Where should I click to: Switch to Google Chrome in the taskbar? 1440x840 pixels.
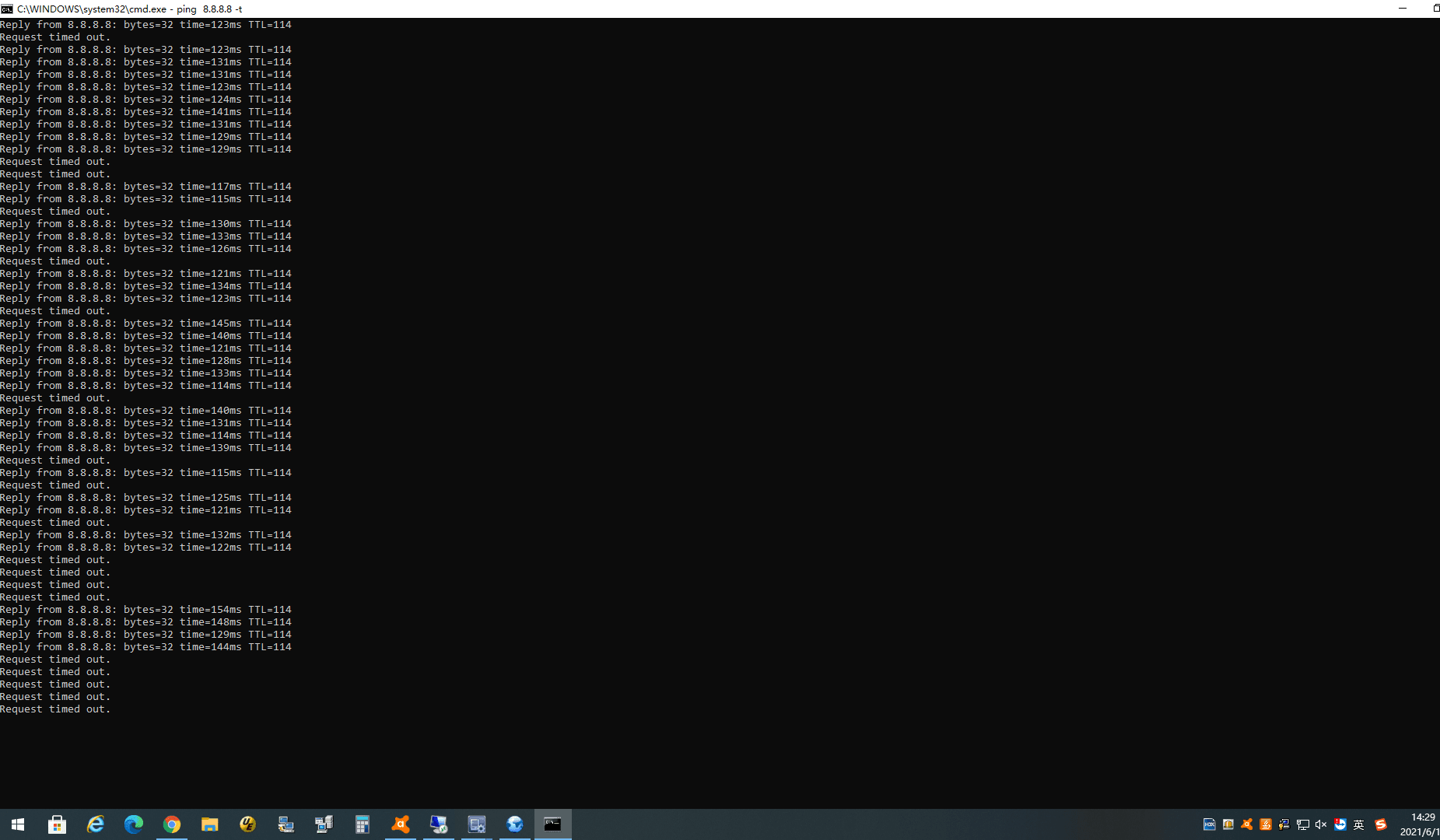click(171, 824)
